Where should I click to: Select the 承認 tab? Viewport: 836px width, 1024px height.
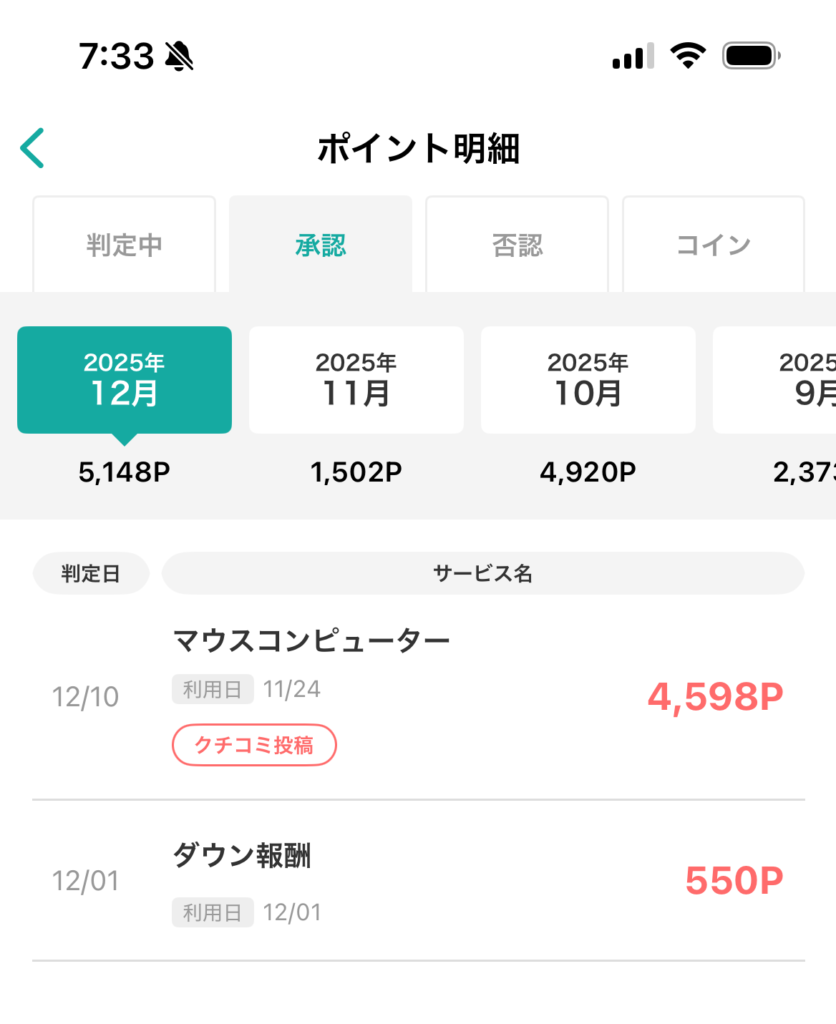tap(320, 245)
